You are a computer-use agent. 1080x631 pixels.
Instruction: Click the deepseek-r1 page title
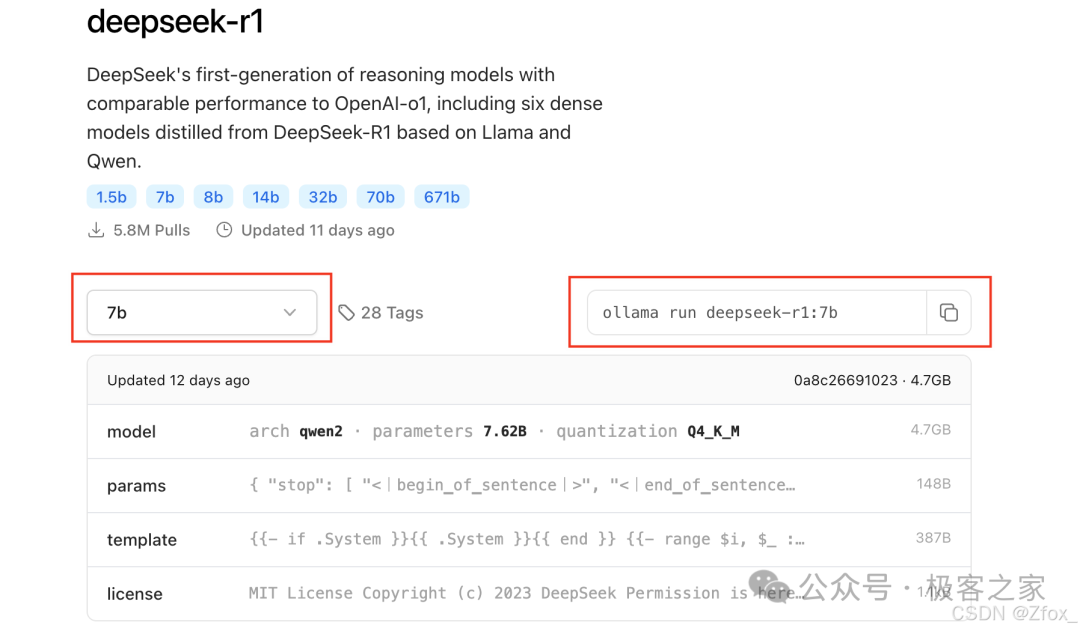pos(175,21)
